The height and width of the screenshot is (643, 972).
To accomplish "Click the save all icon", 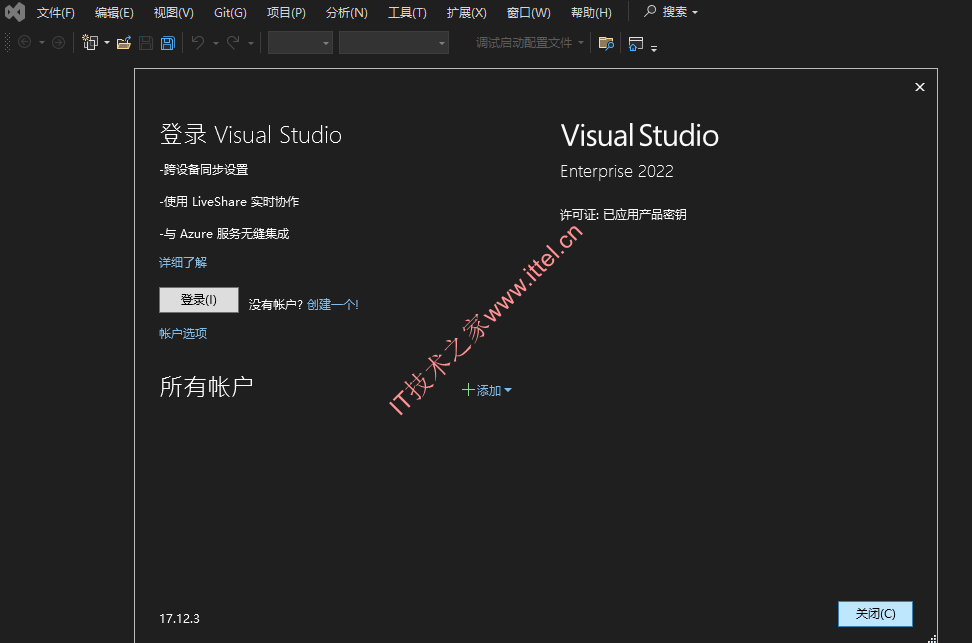I will pyautogui.click(x=168, y=42).
